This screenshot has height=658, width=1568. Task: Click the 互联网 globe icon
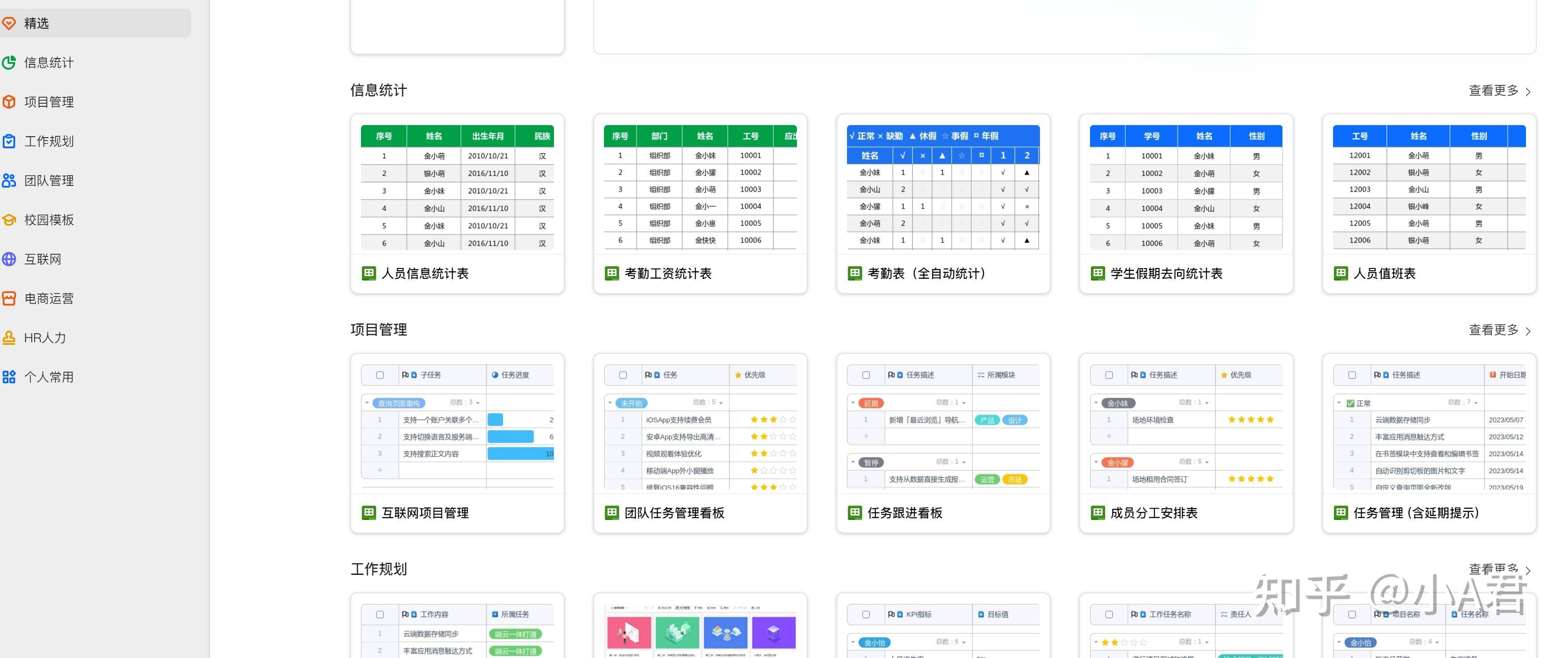pyautogui.click(x=8, y=259)
